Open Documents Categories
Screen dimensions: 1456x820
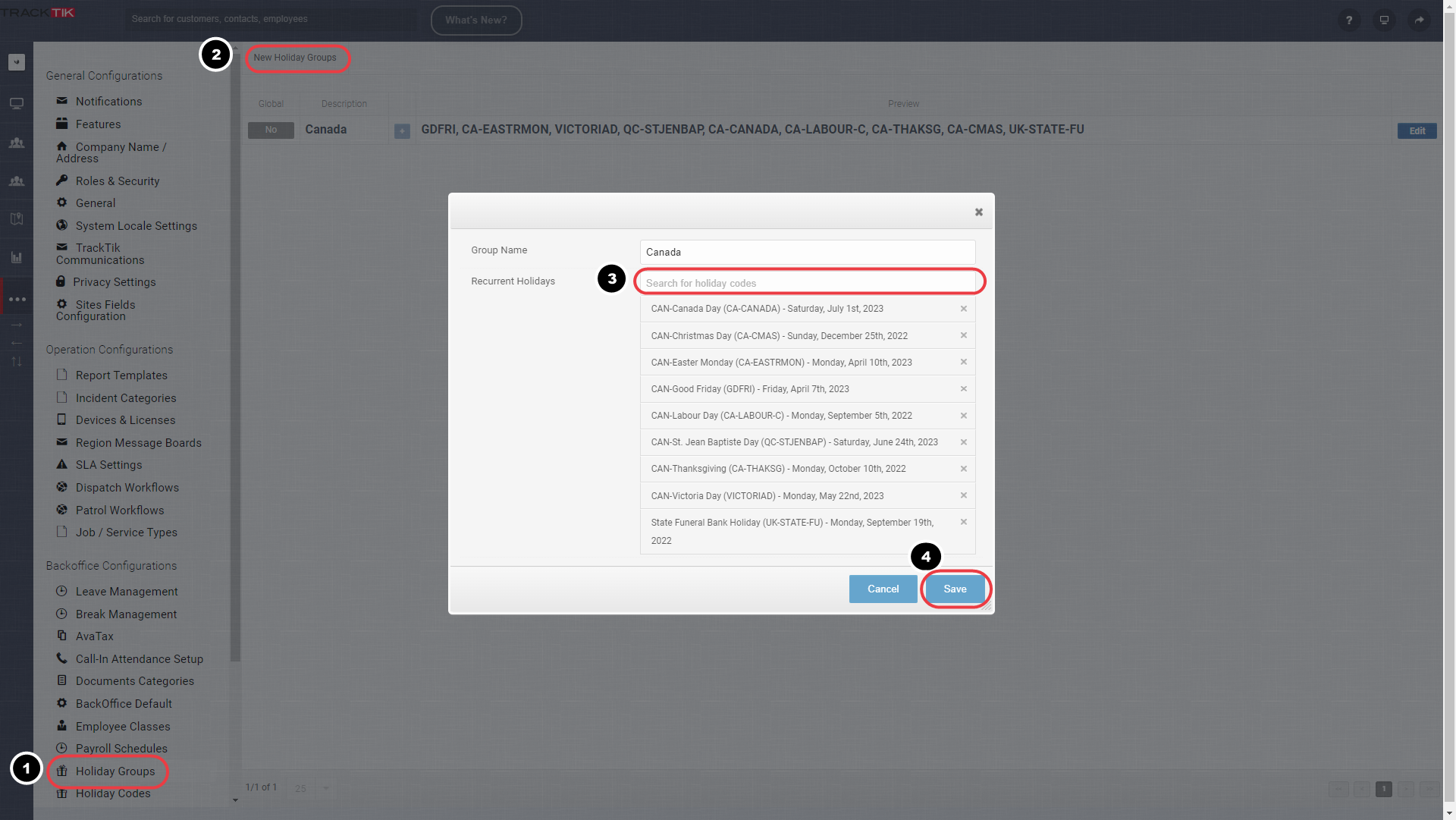pyautogui.click(x=134, y=681)
